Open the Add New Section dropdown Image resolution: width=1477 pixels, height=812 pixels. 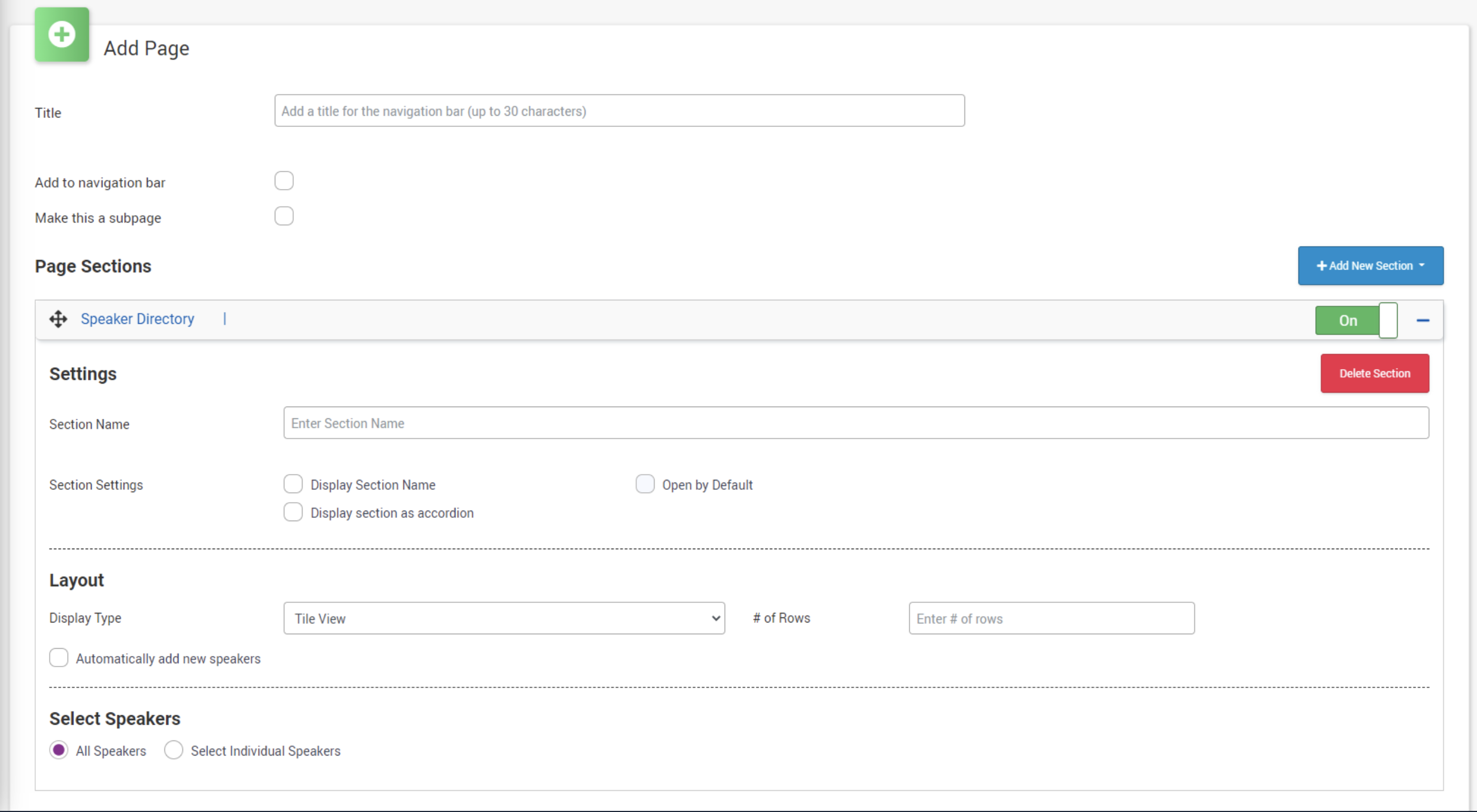coord(1370,266)
